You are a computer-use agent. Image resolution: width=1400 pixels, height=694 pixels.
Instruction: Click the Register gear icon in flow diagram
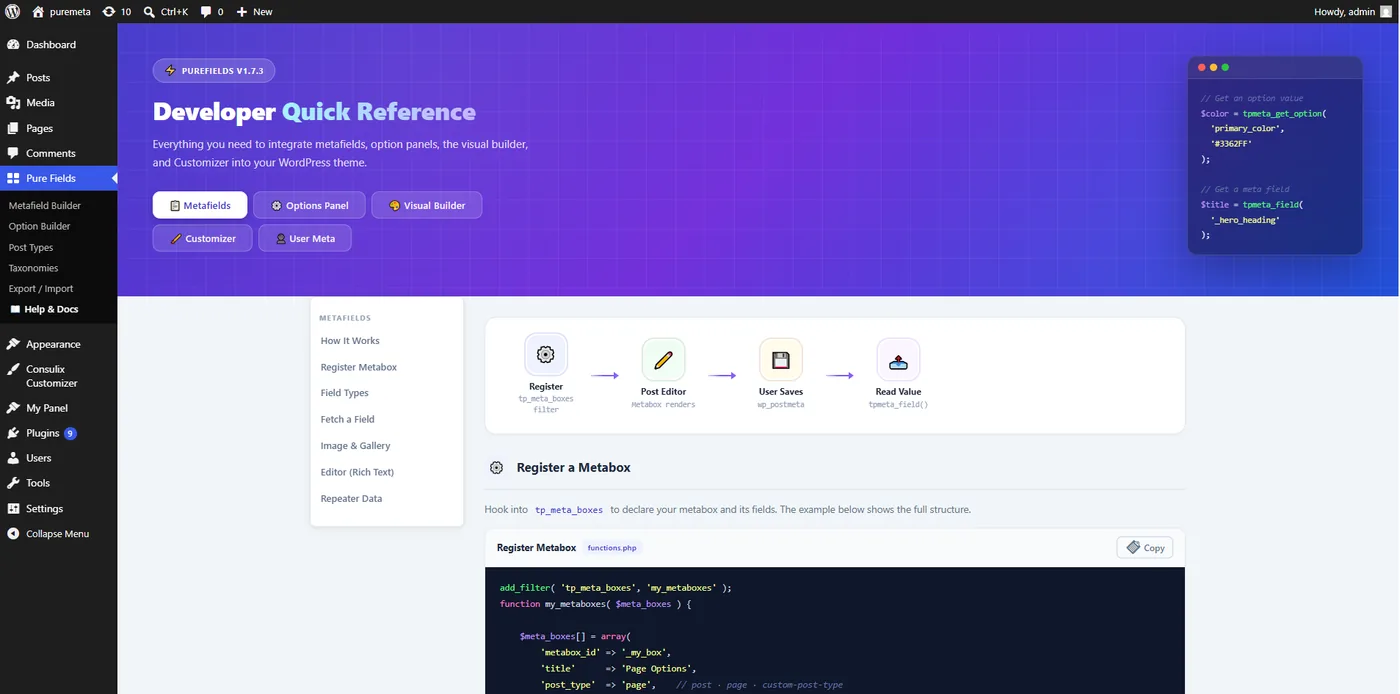point(546,355)
